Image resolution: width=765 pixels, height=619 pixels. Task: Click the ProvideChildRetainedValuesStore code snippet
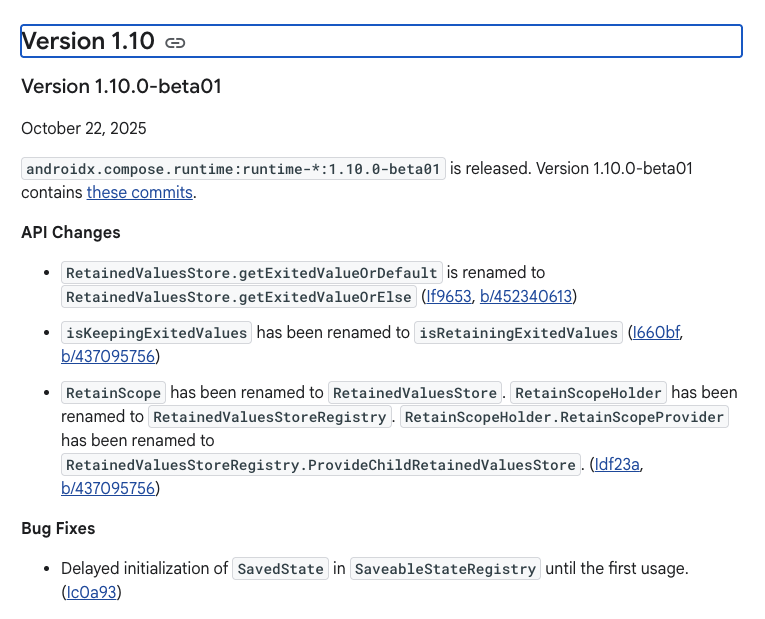tap(322, 465)
